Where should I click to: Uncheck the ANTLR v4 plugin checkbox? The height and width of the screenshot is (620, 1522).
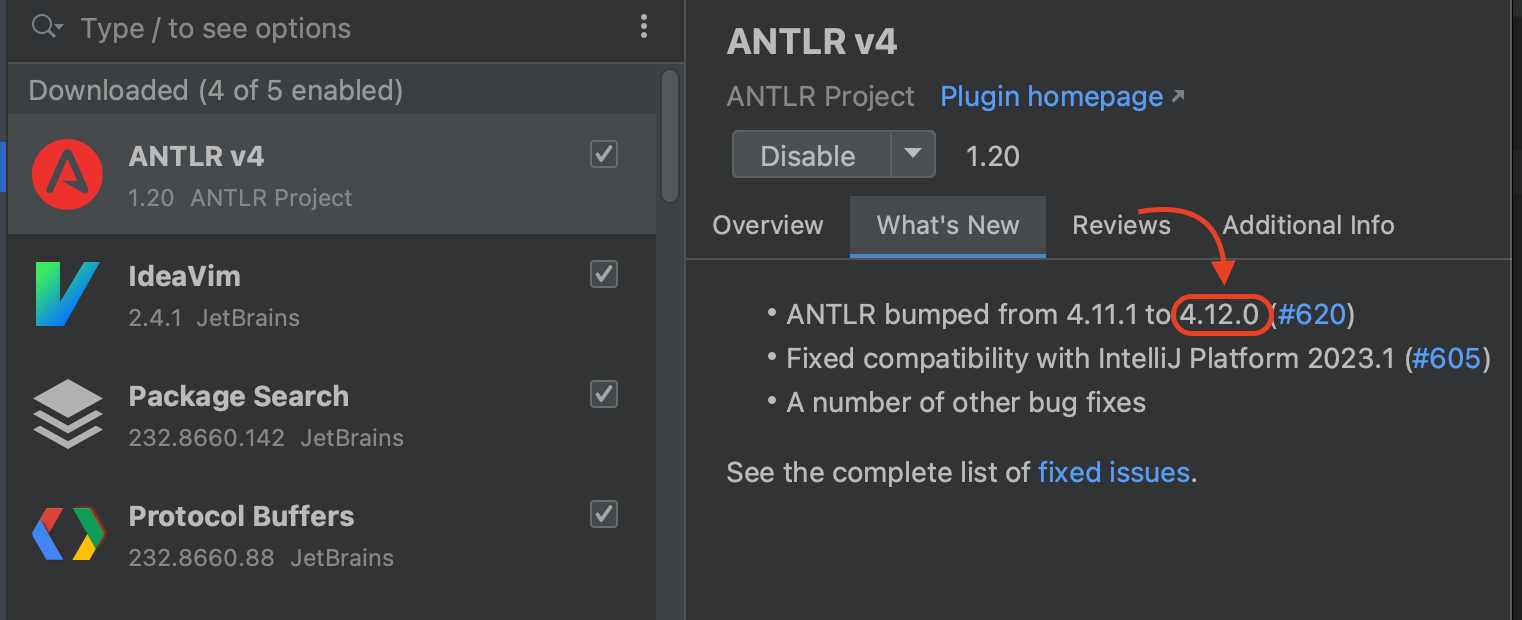tap(604, 155)
